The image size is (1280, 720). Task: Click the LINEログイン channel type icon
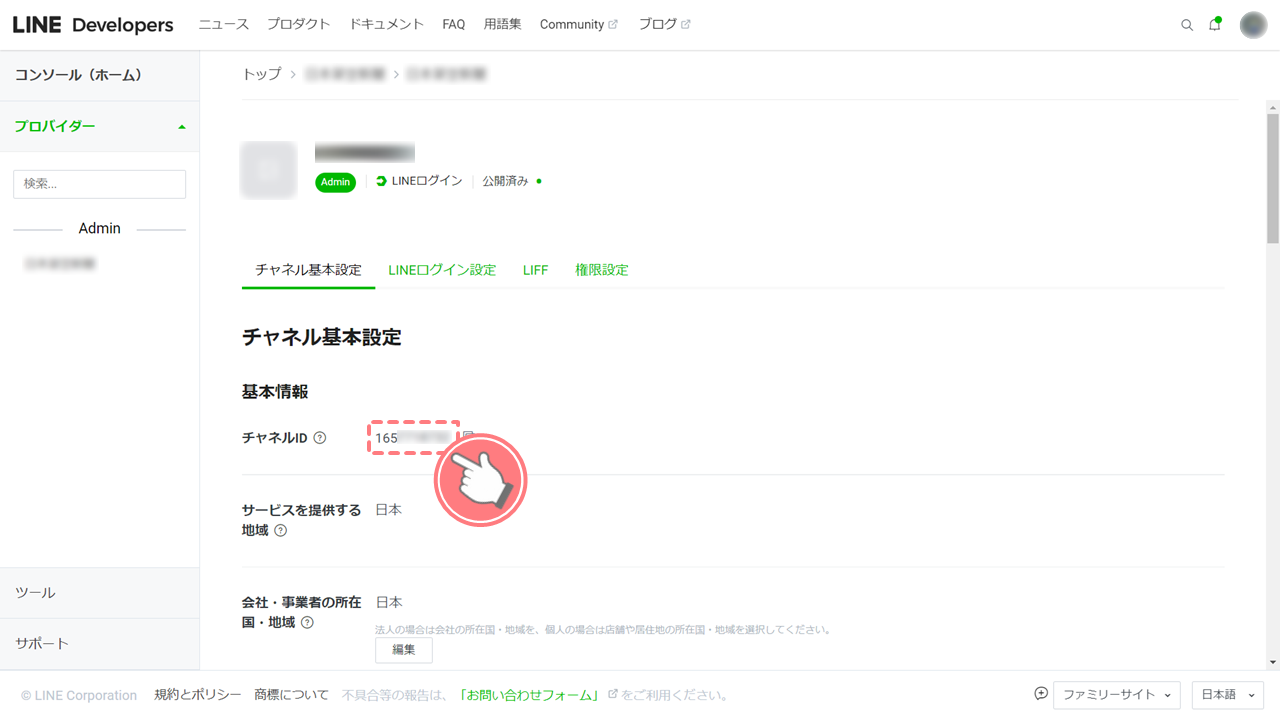pyautogui.click(x=381, y=181)
